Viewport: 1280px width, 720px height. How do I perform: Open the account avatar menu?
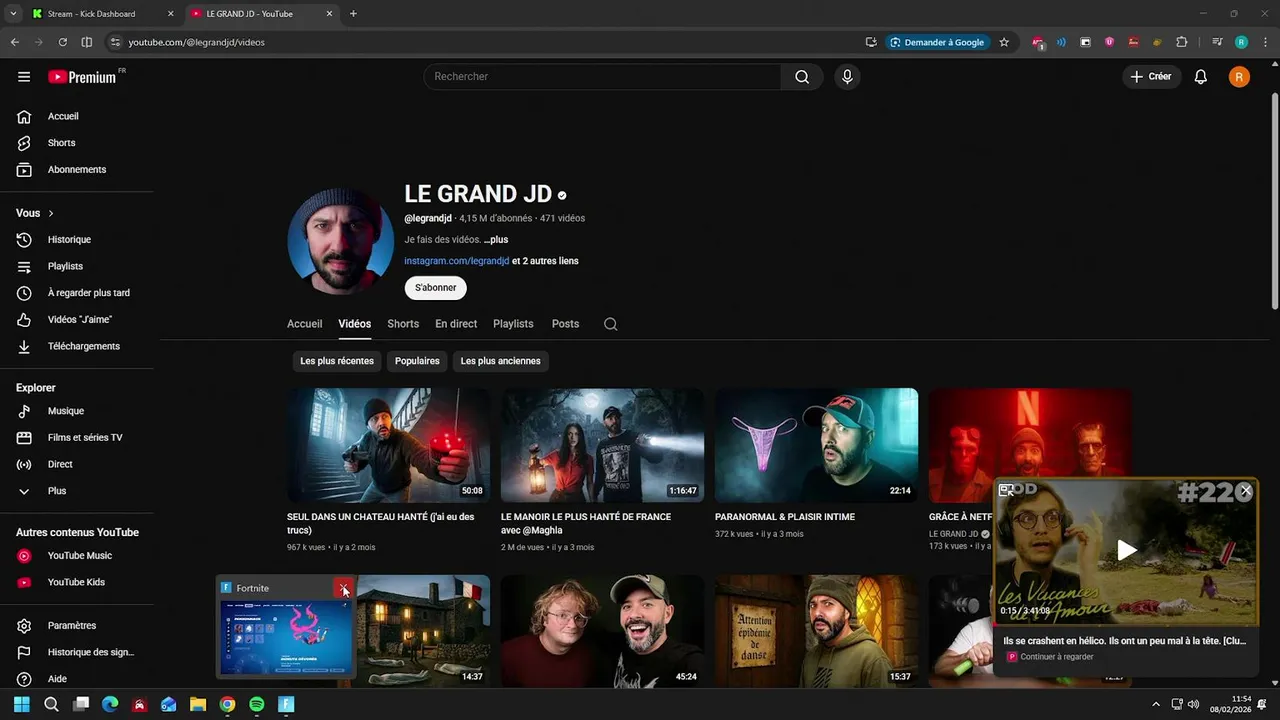point(1239,77)
